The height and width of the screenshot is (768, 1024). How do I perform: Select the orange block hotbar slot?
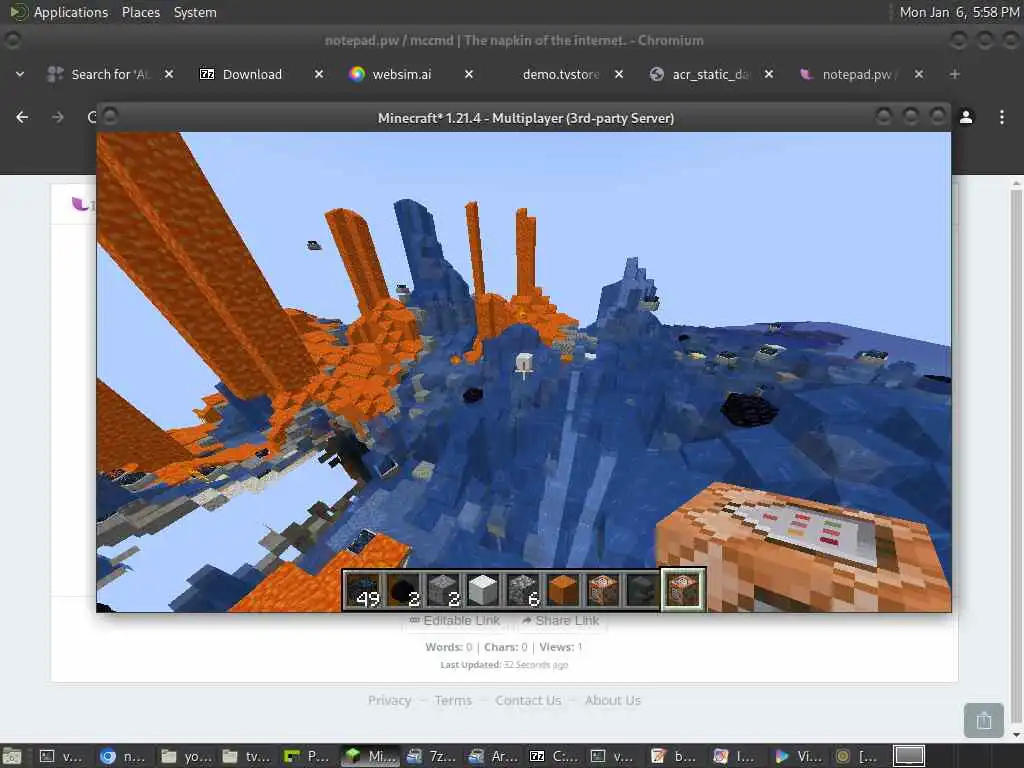tap(563, 590)
